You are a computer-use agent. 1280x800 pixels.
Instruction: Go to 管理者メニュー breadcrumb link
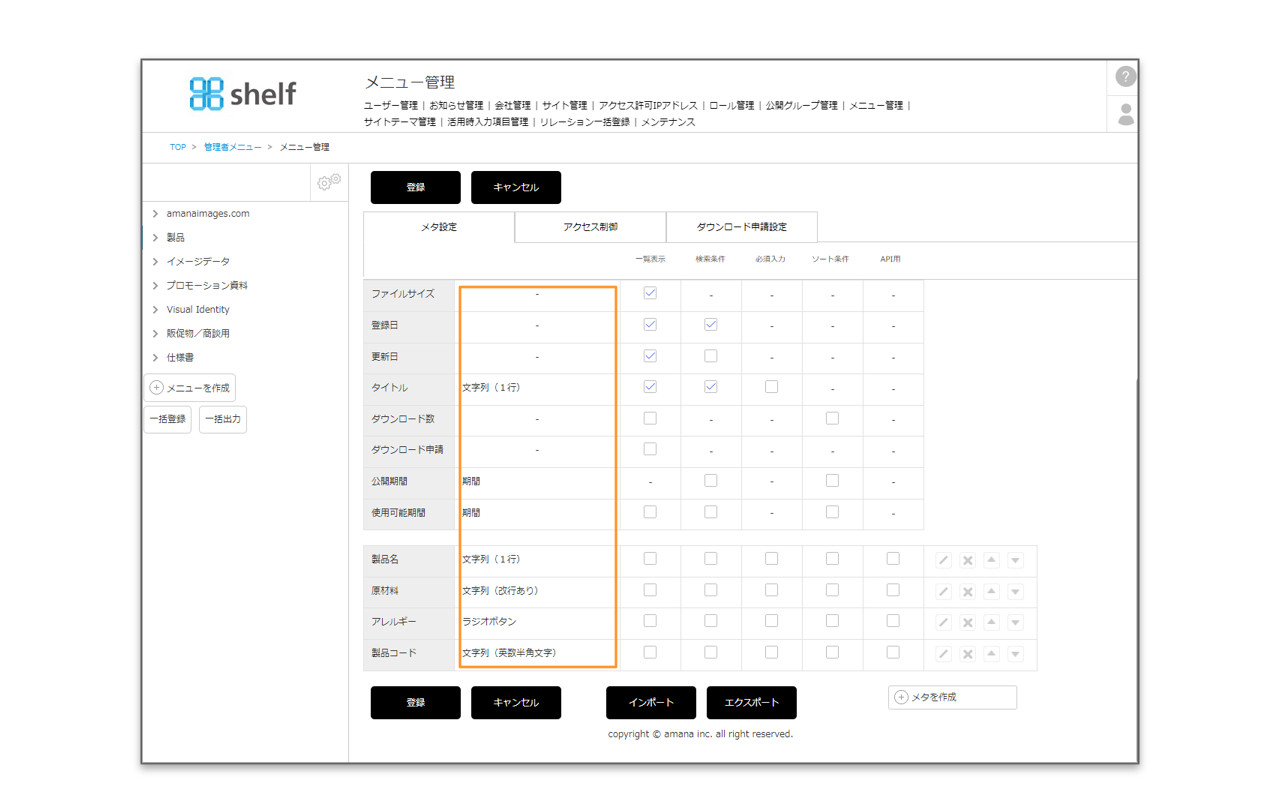pos(233,147)
